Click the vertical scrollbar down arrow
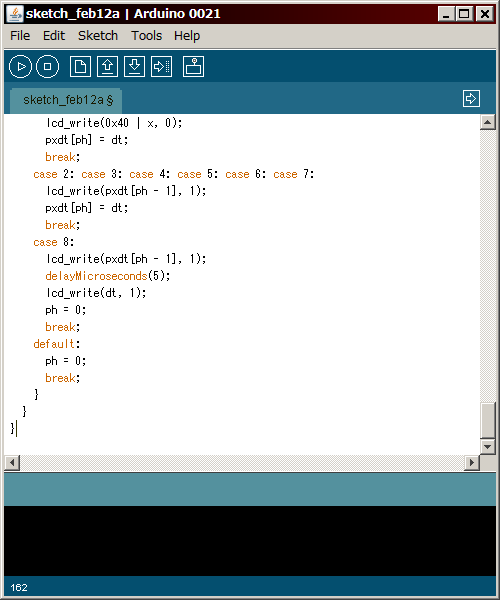Screen dimensions: 500x600 coord(488,447)
